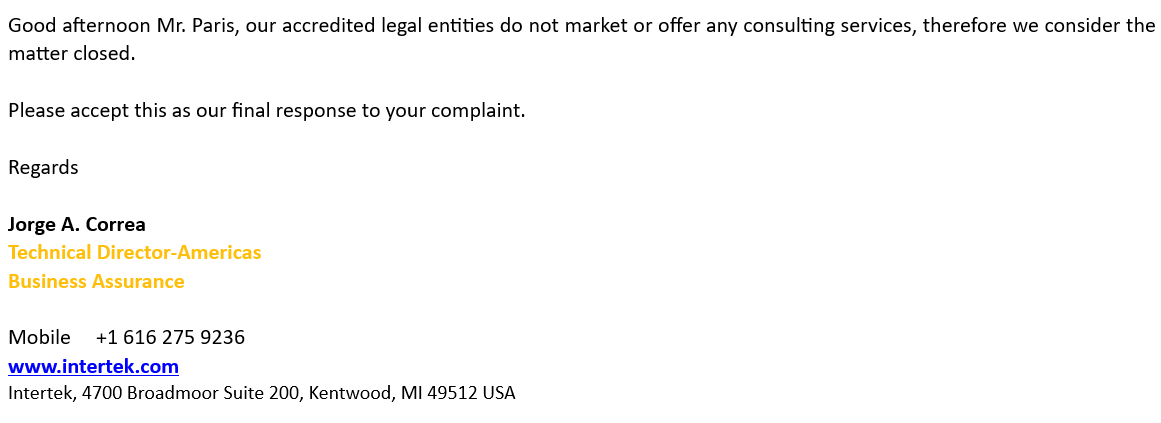
Task: Click the Technical Director-Americas title text
Action: tap(134, 252)
